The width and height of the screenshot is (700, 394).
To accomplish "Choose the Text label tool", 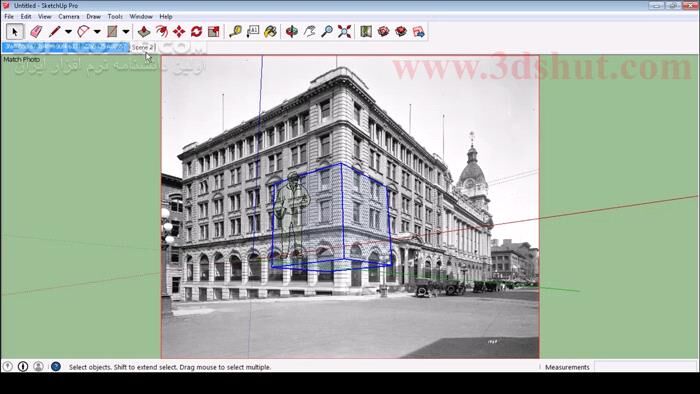I will click(253, 32).
